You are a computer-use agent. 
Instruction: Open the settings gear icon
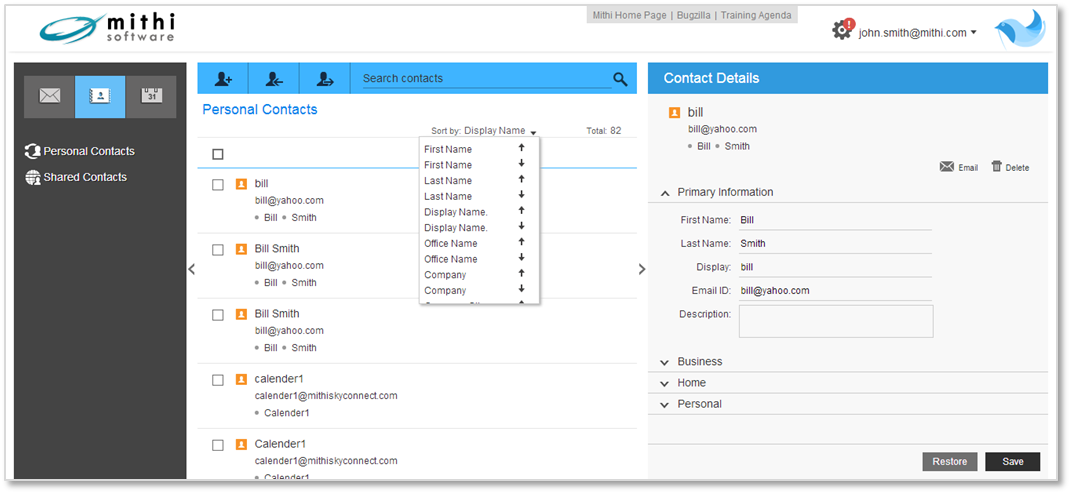[842, 31]
